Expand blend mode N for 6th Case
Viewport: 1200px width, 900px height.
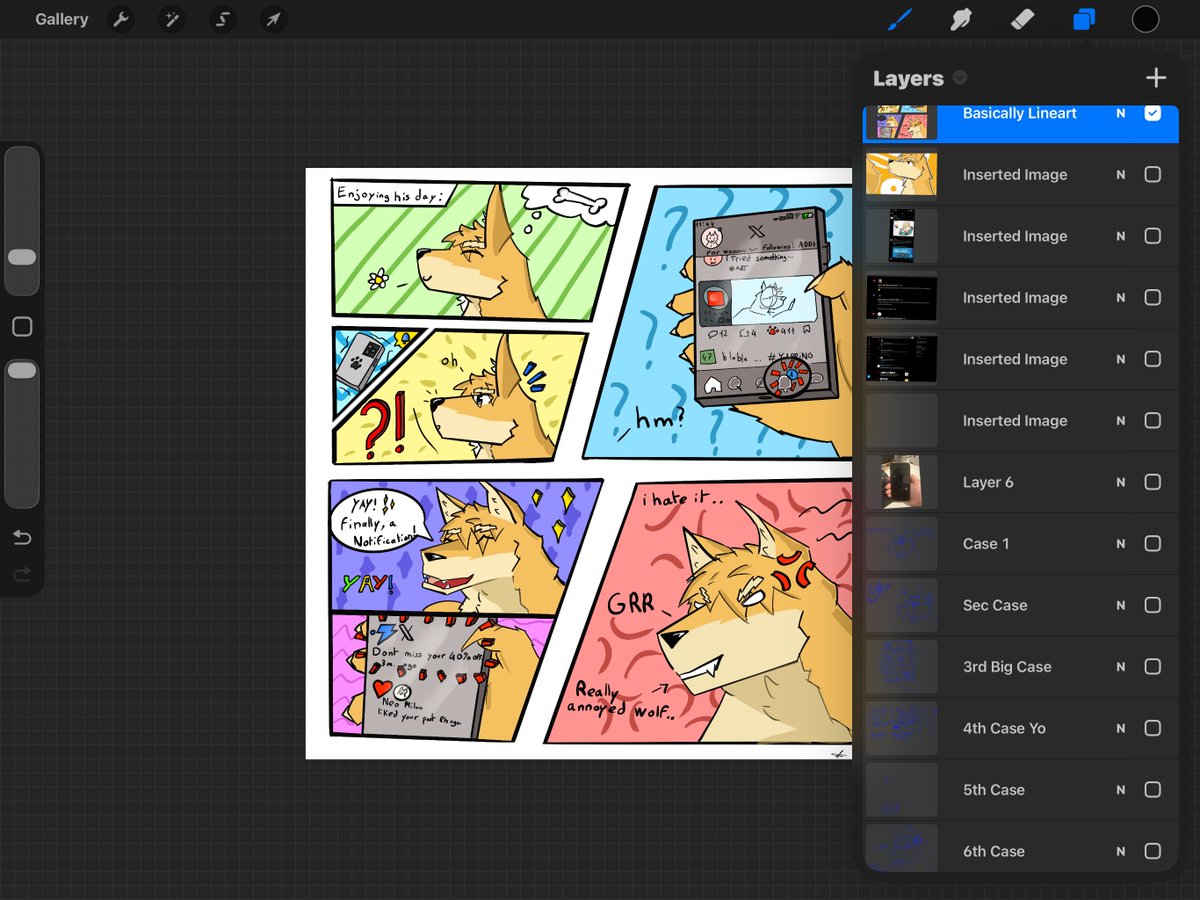click(x=1121, y=851)
